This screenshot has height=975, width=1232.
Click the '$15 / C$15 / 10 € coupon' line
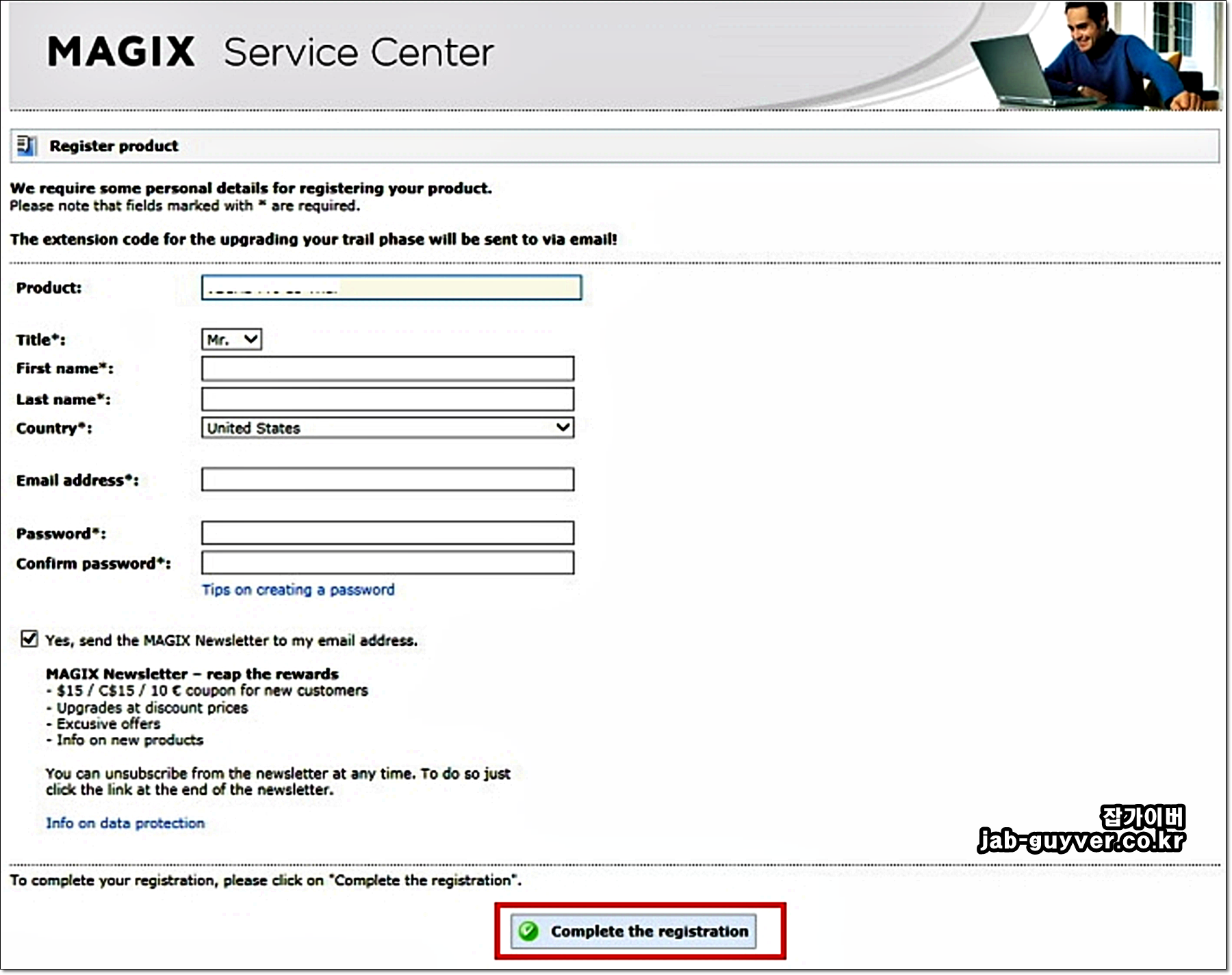point(207,690)
